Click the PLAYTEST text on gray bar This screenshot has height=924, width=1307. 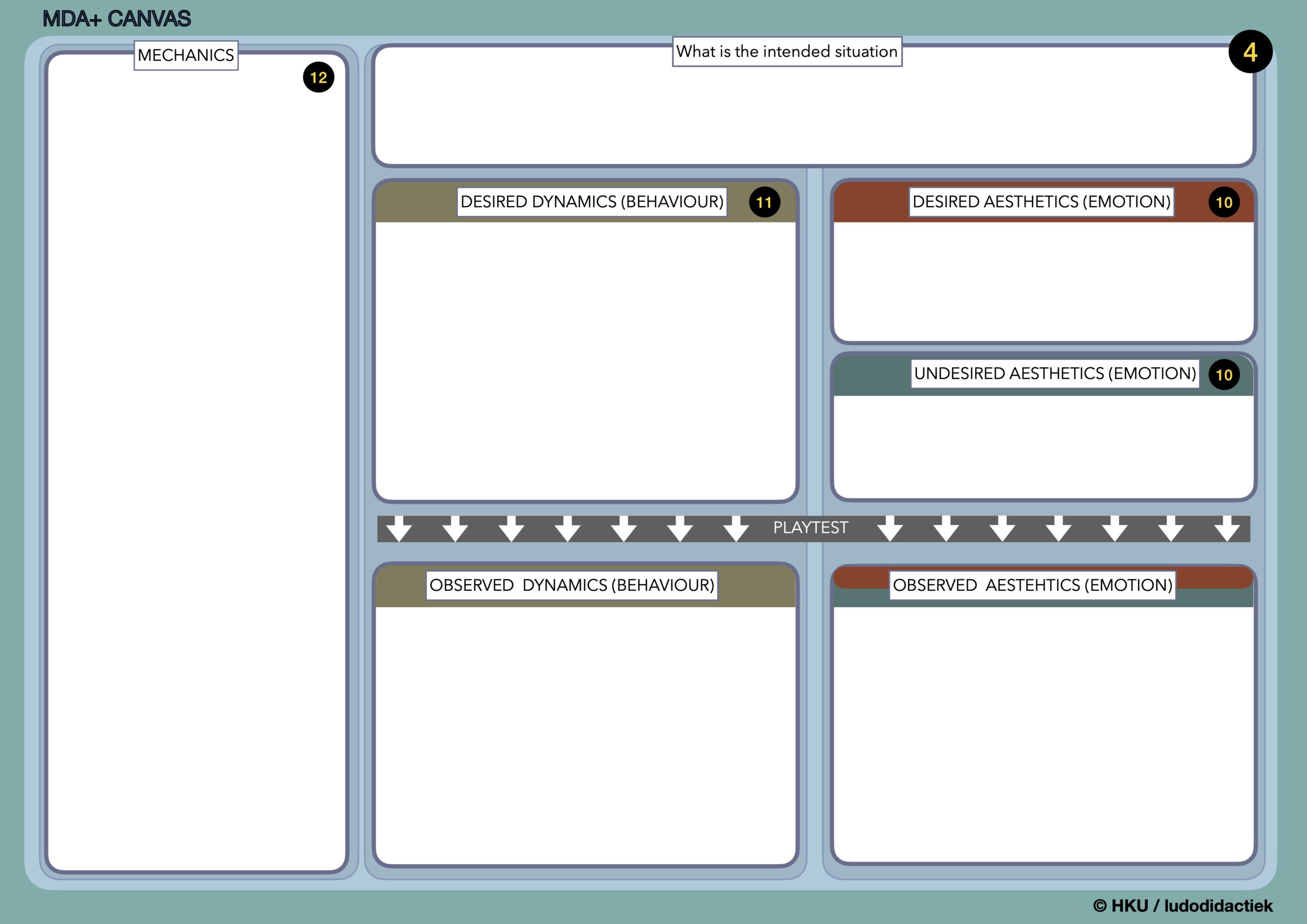click(x=810, y=528)
